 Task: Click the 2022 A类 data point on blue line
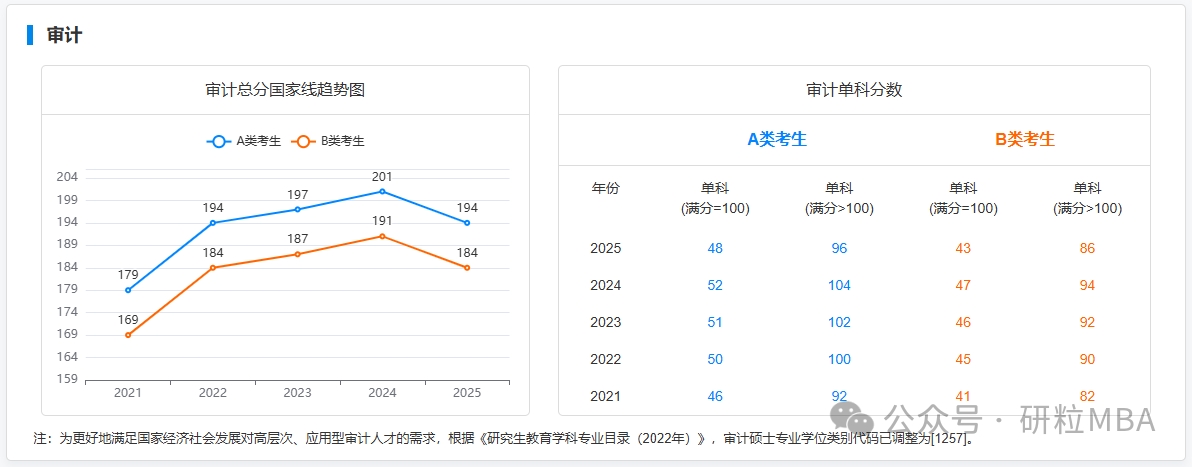pos(213,223)
